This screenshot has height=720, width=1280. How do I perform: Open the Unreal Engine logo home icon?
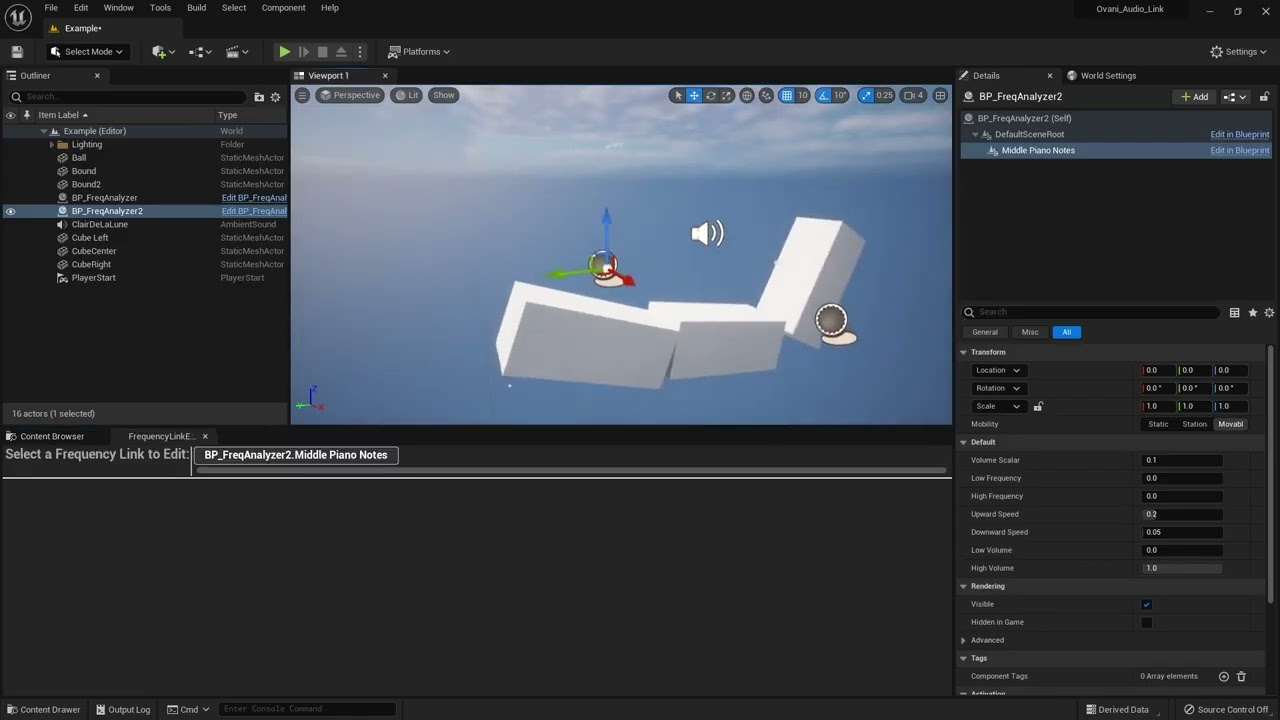tap(18, 17)
